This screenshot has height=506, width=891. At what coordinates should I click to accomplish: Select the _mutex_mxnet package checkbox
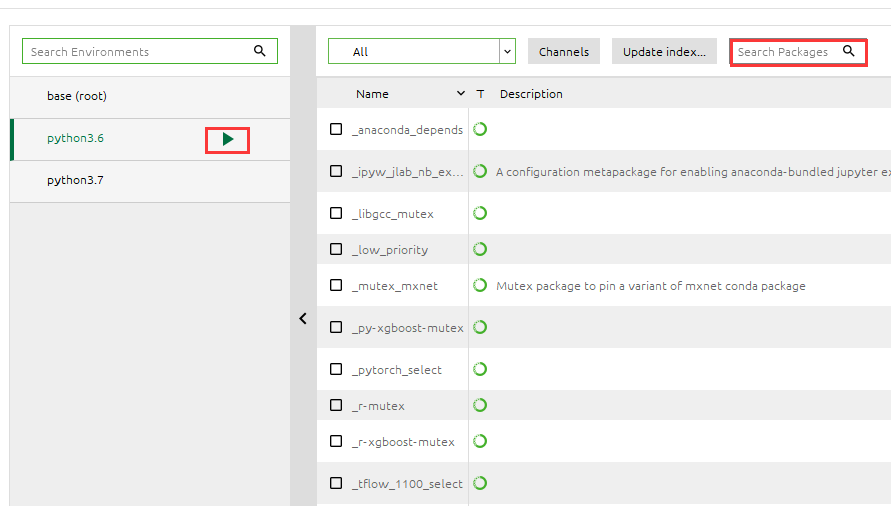coord(336,285)
